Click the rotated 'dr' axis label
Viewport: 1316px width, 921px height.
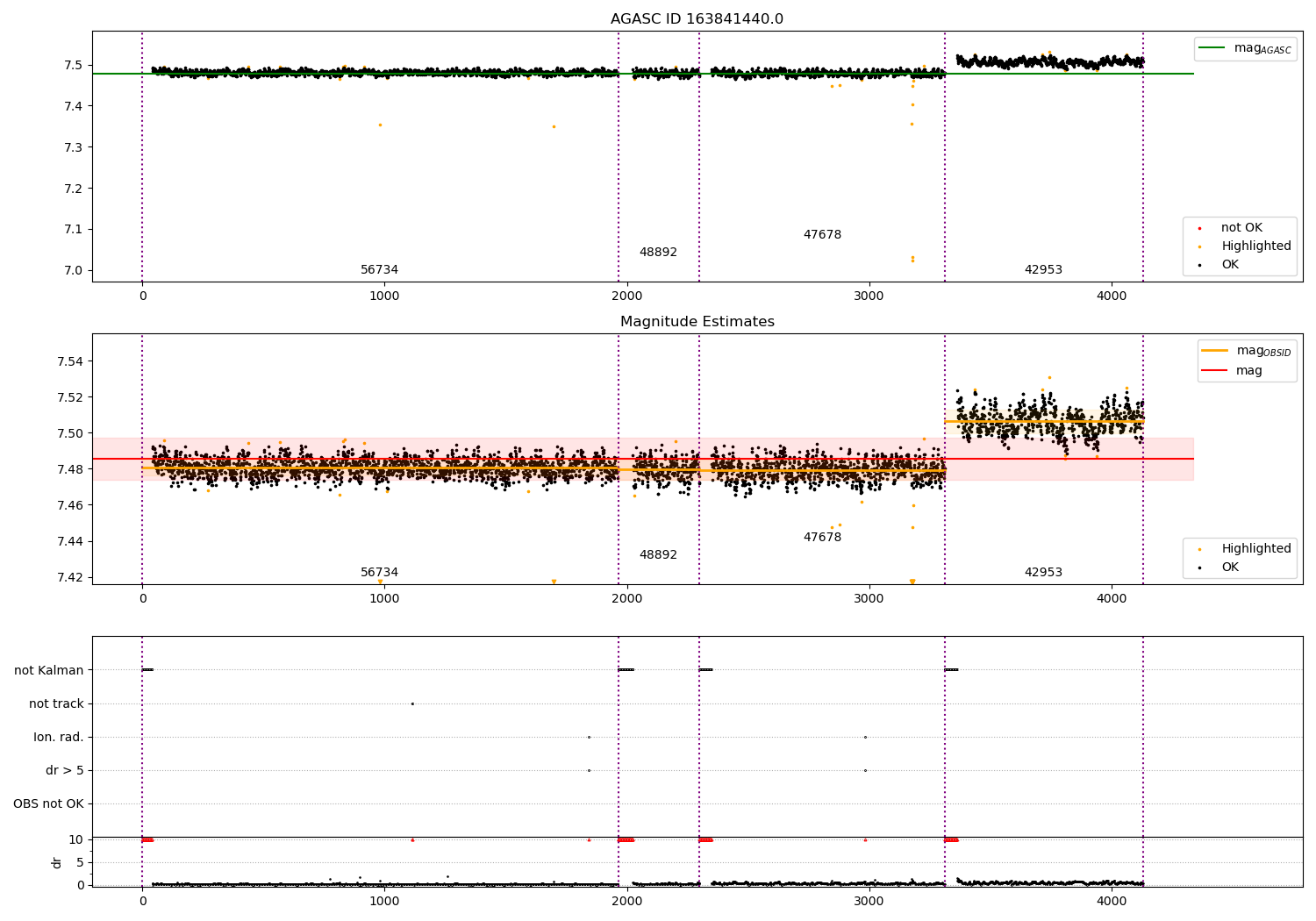[57, 862]
